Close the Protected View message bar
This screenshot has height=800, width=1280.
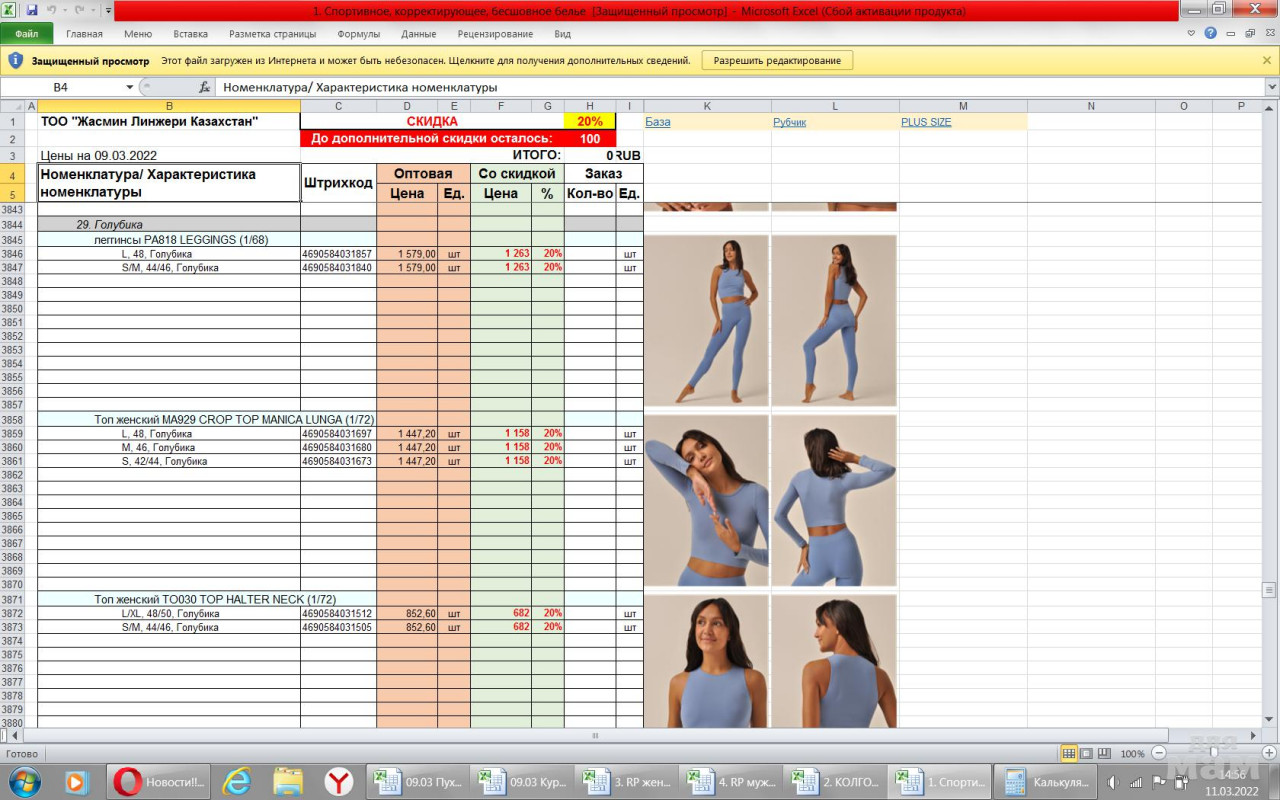click(x=1267, y=60)
